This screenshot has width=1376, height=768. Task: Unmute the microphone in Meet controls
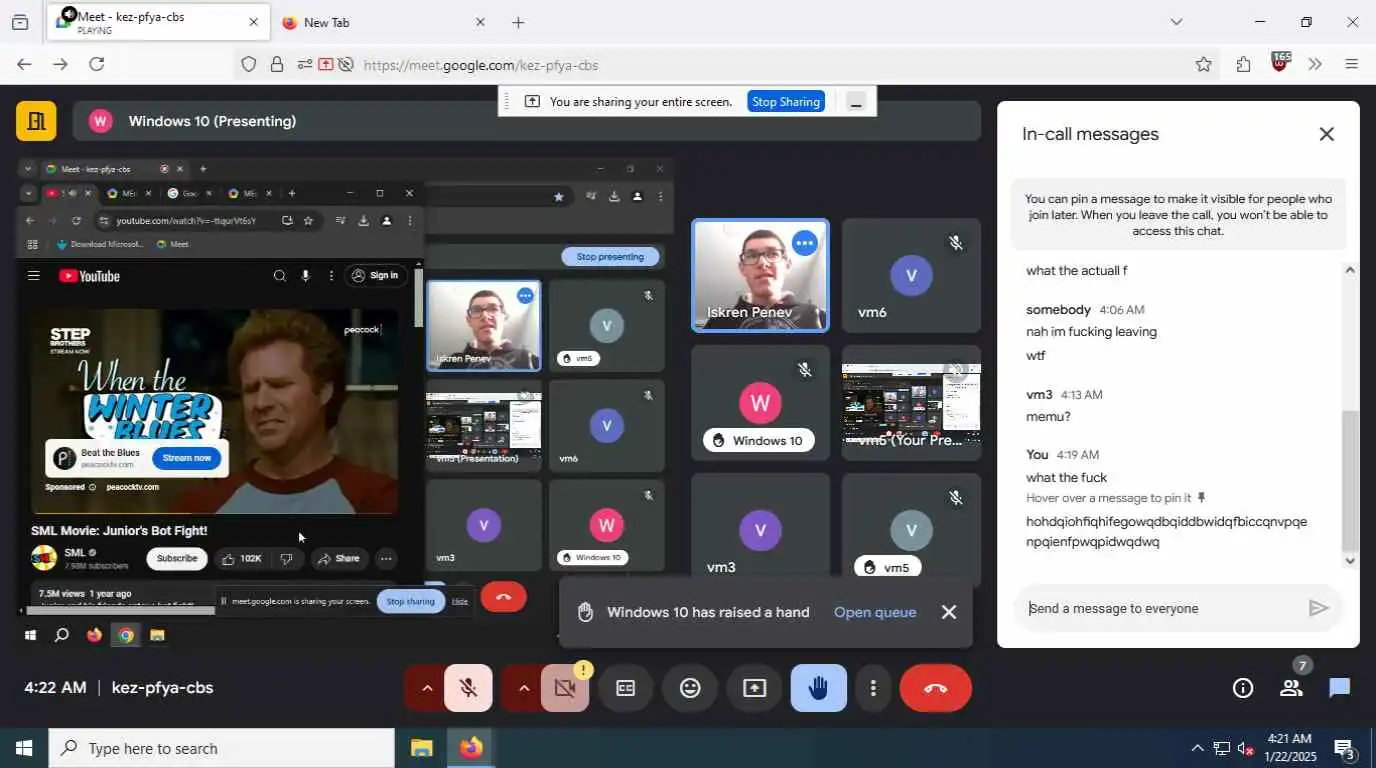468,688
